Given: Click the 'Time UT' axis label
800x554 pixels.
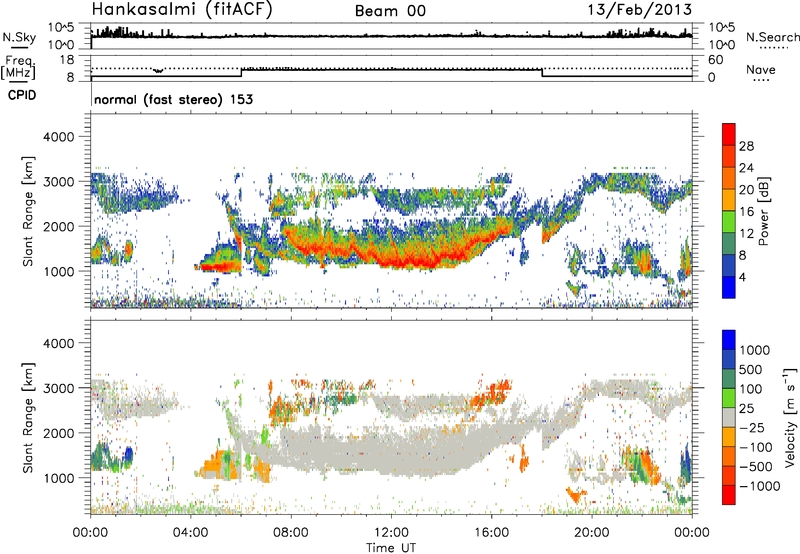Looking at the screenshot, I should (x=391, y=548).
